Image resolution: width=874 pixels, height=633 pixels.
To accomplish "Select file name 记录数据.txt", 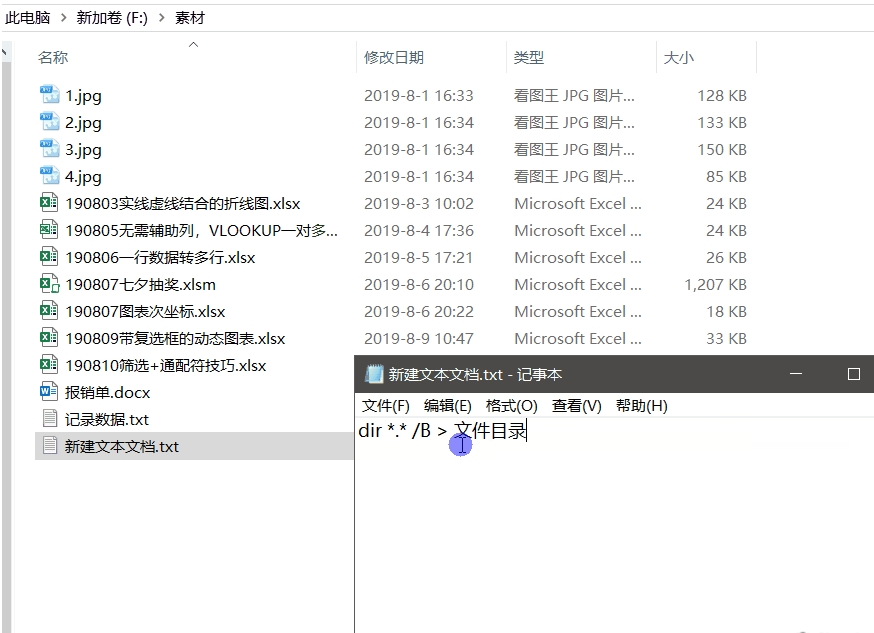I will coord(107,420).
